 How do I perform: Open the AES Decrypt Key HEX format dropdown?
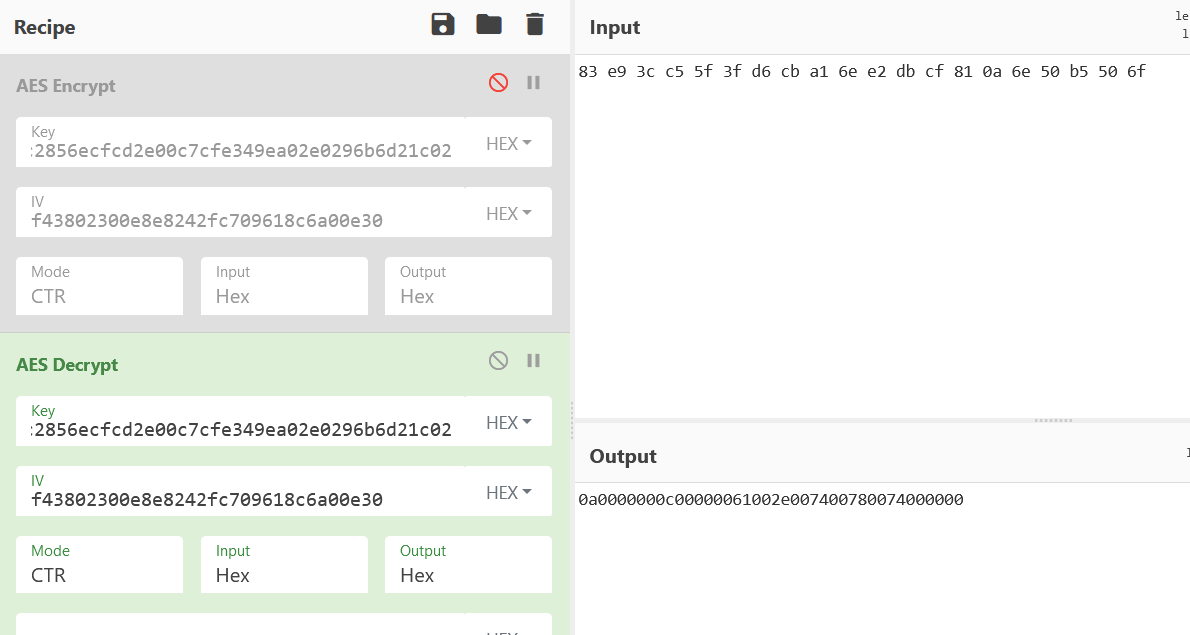point(508,422)
